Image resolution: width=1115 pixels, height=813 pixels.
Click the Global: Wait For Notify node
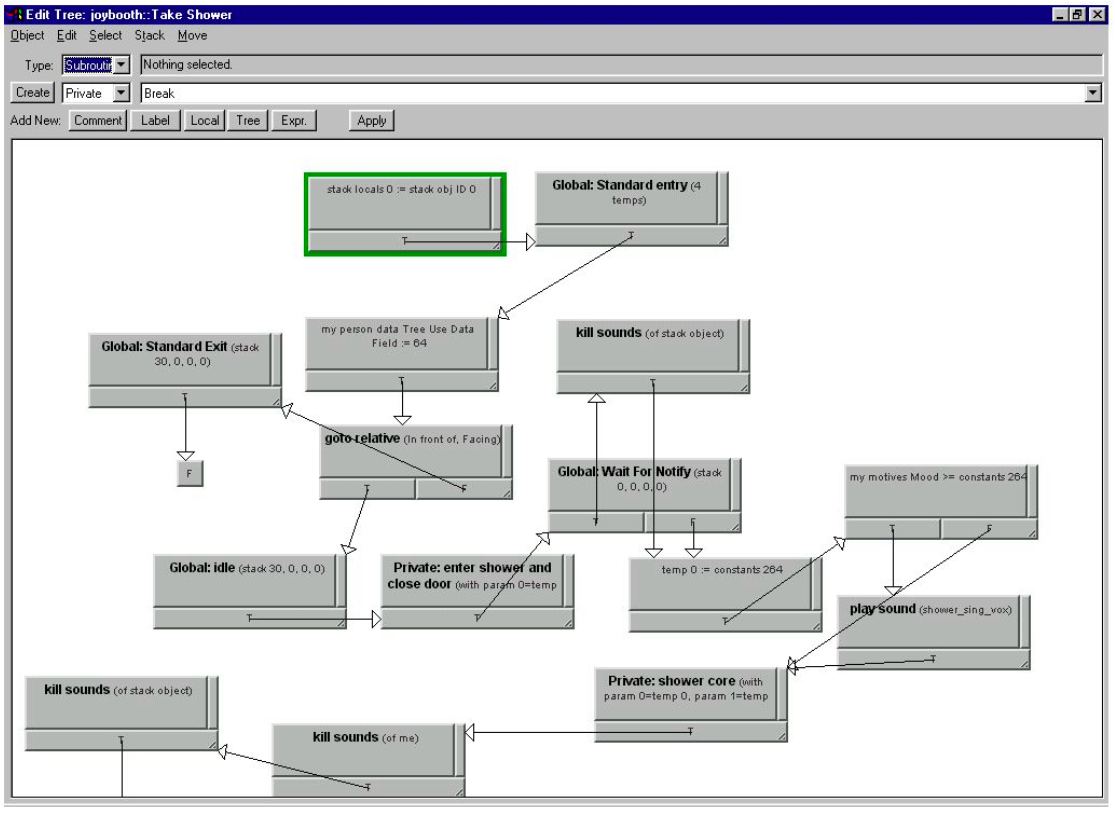point(640,484)
